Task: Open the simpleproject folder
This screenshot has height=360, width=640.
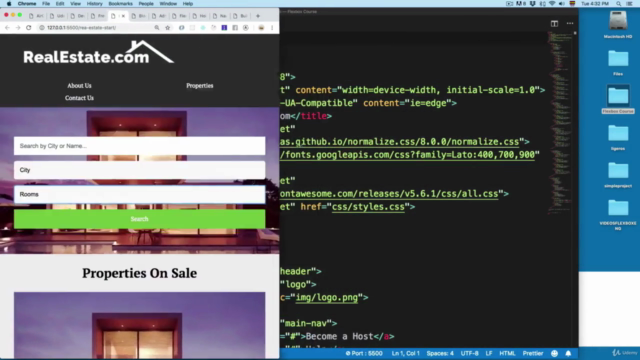Action: (x=618, y=171)
